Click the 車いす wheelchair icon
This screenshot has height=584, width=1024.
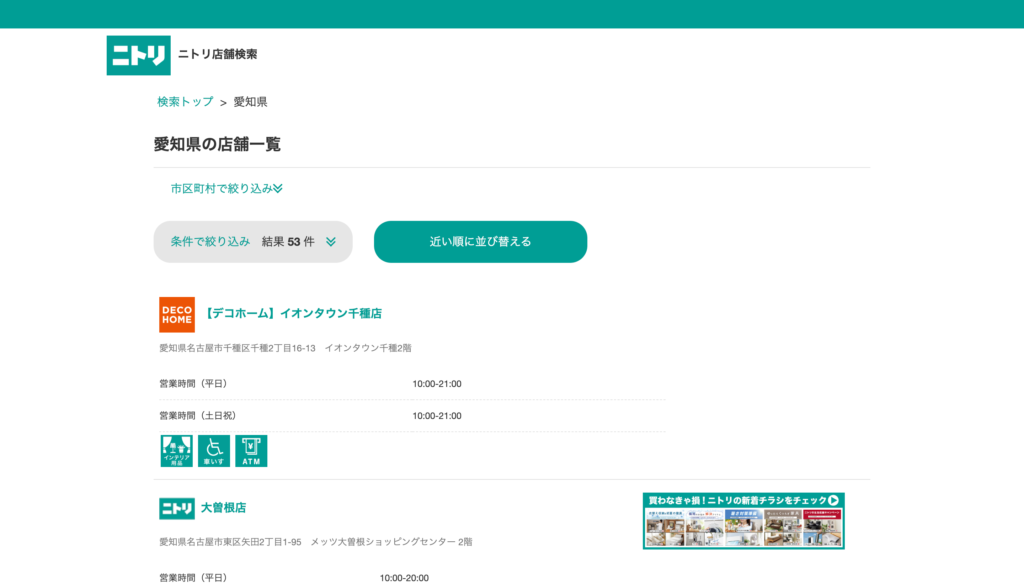coord(214,451)
